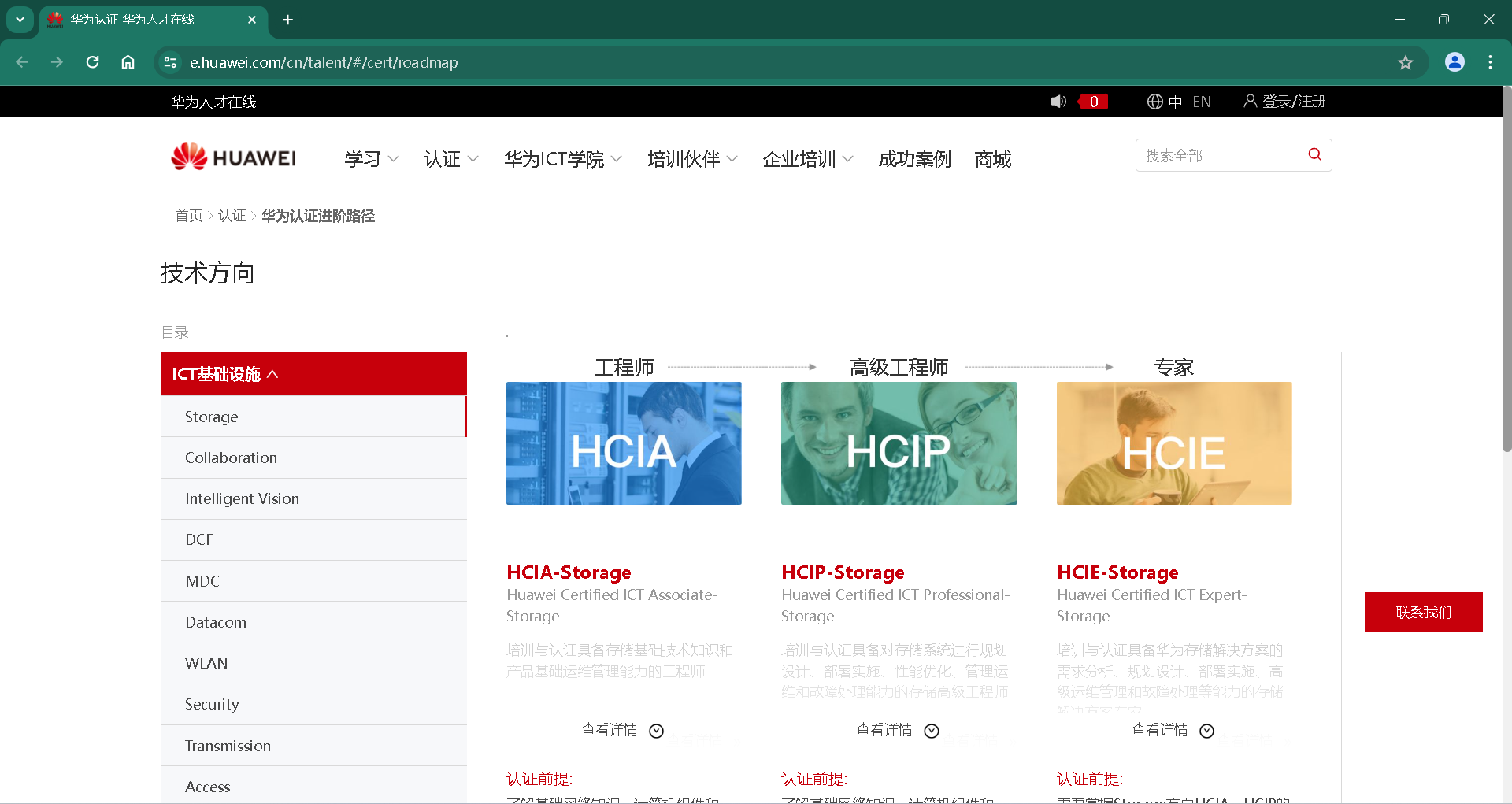This screenshot has height=804, width=1512.
Task: Bookmark this page with the star icon
Action: click(1406, 62)
